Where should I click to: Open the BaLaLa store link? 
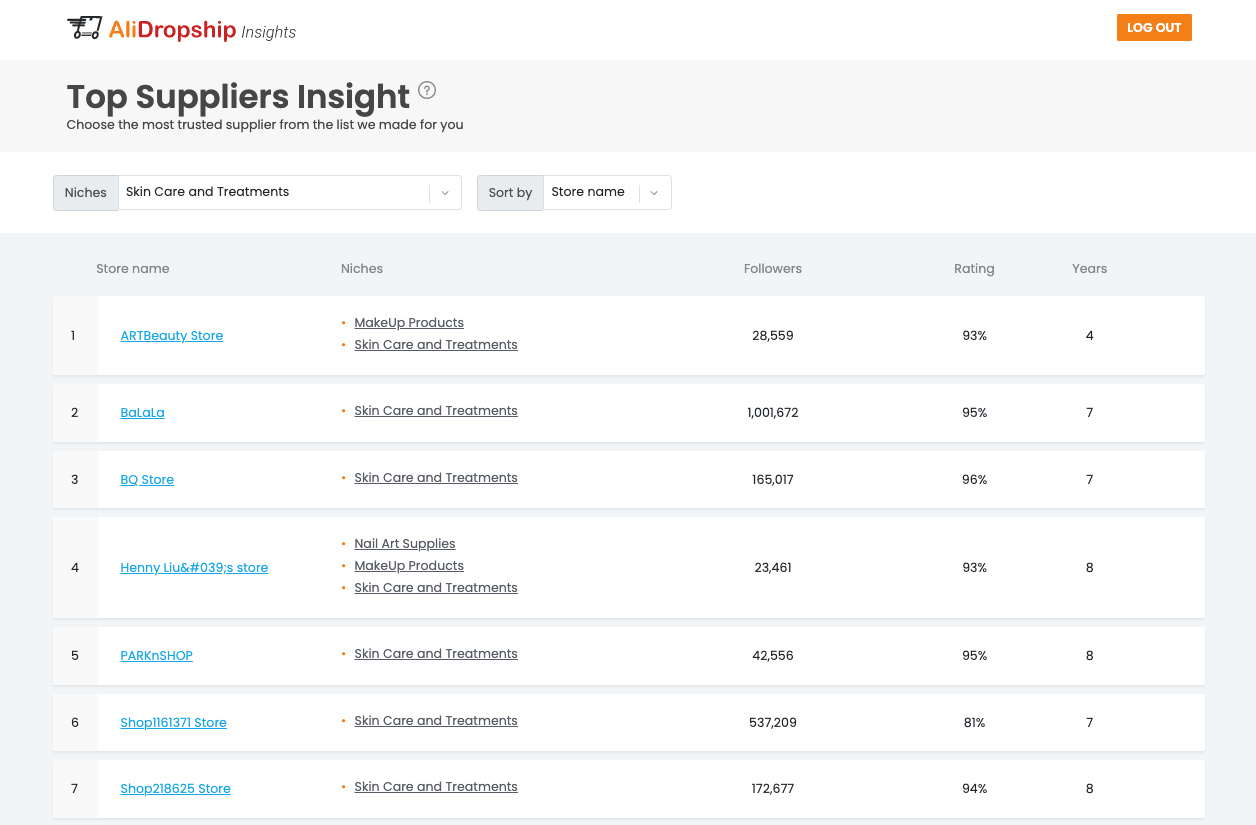[142, 412]
